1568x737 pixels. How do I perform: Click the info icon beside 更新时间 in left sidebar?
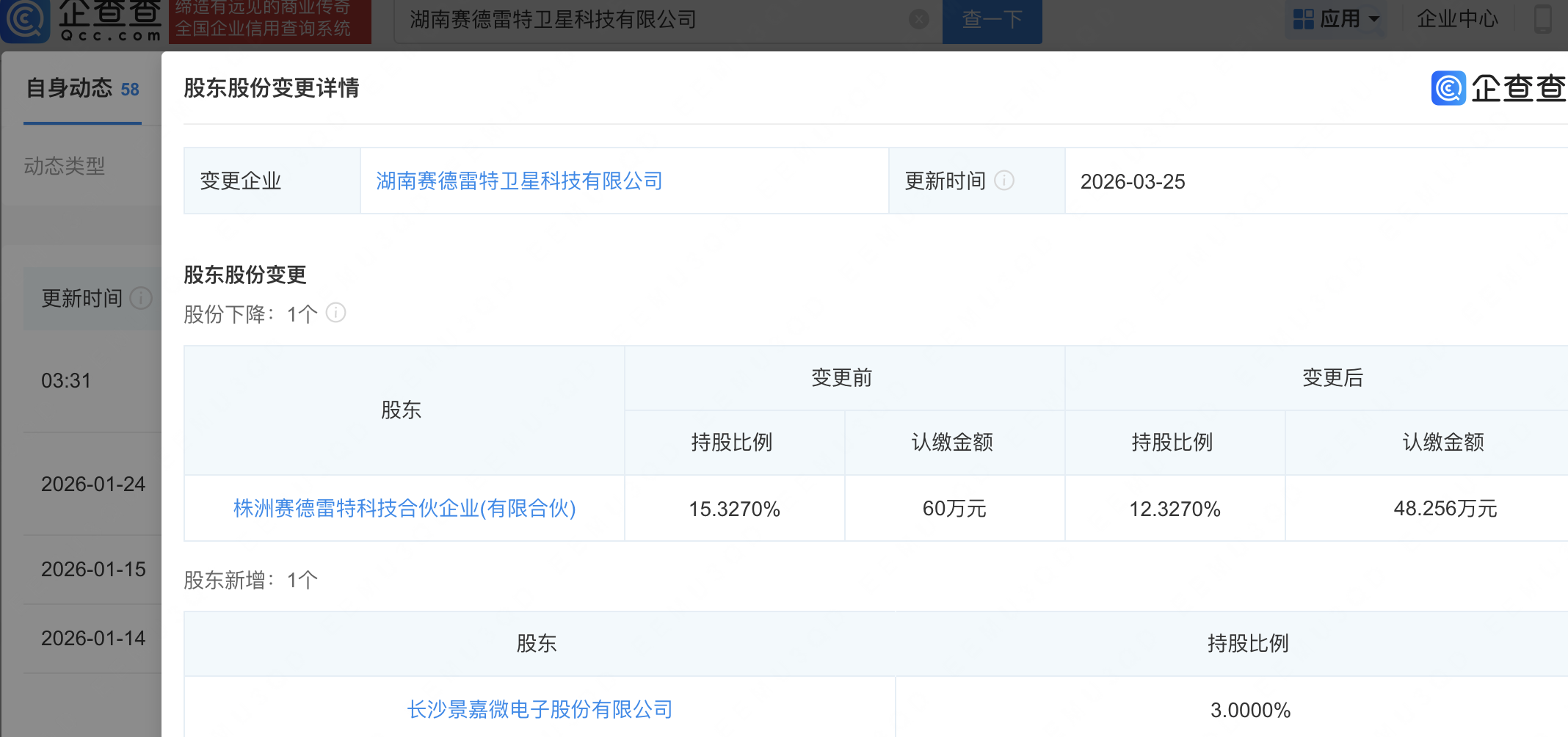[140, 298]
